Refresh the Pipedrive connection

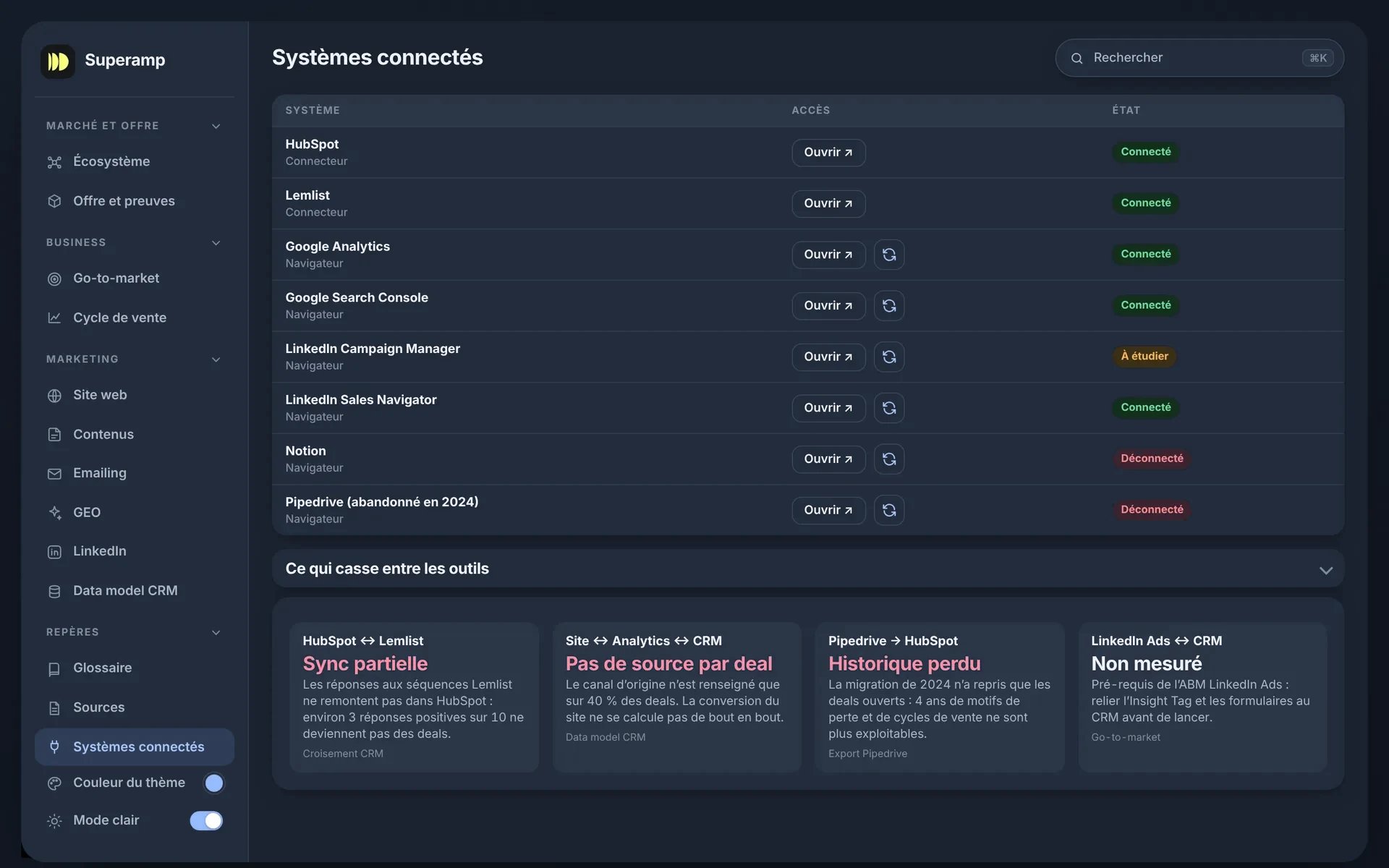tap(889, 511)
